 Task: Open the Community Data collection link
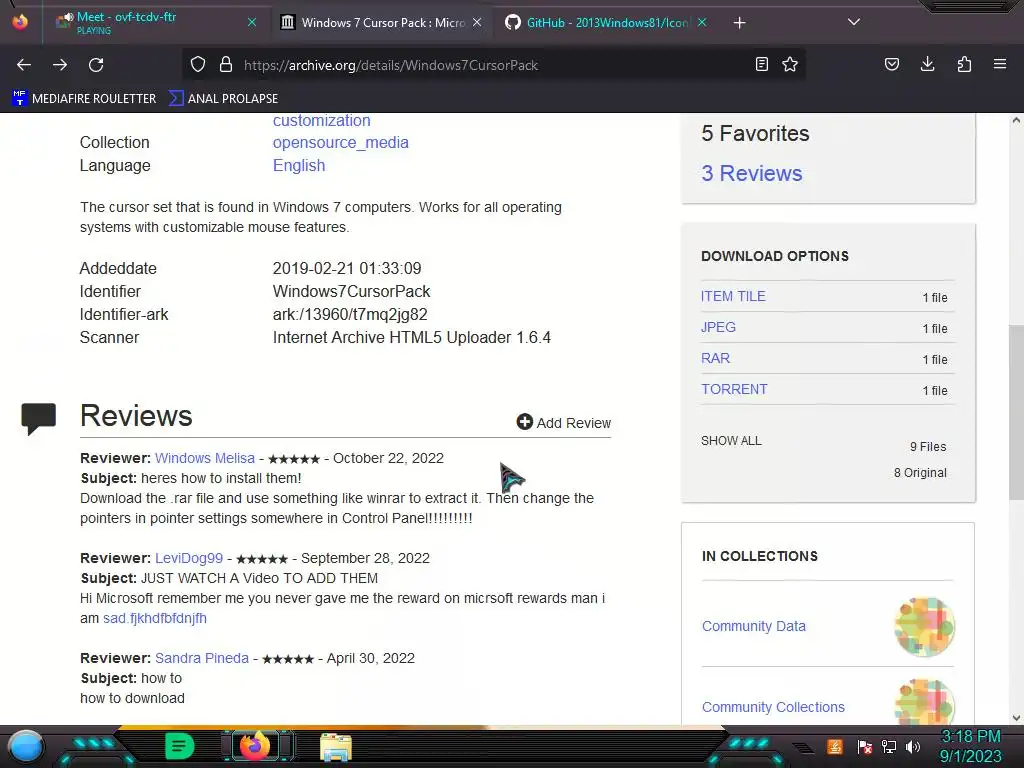754,626
